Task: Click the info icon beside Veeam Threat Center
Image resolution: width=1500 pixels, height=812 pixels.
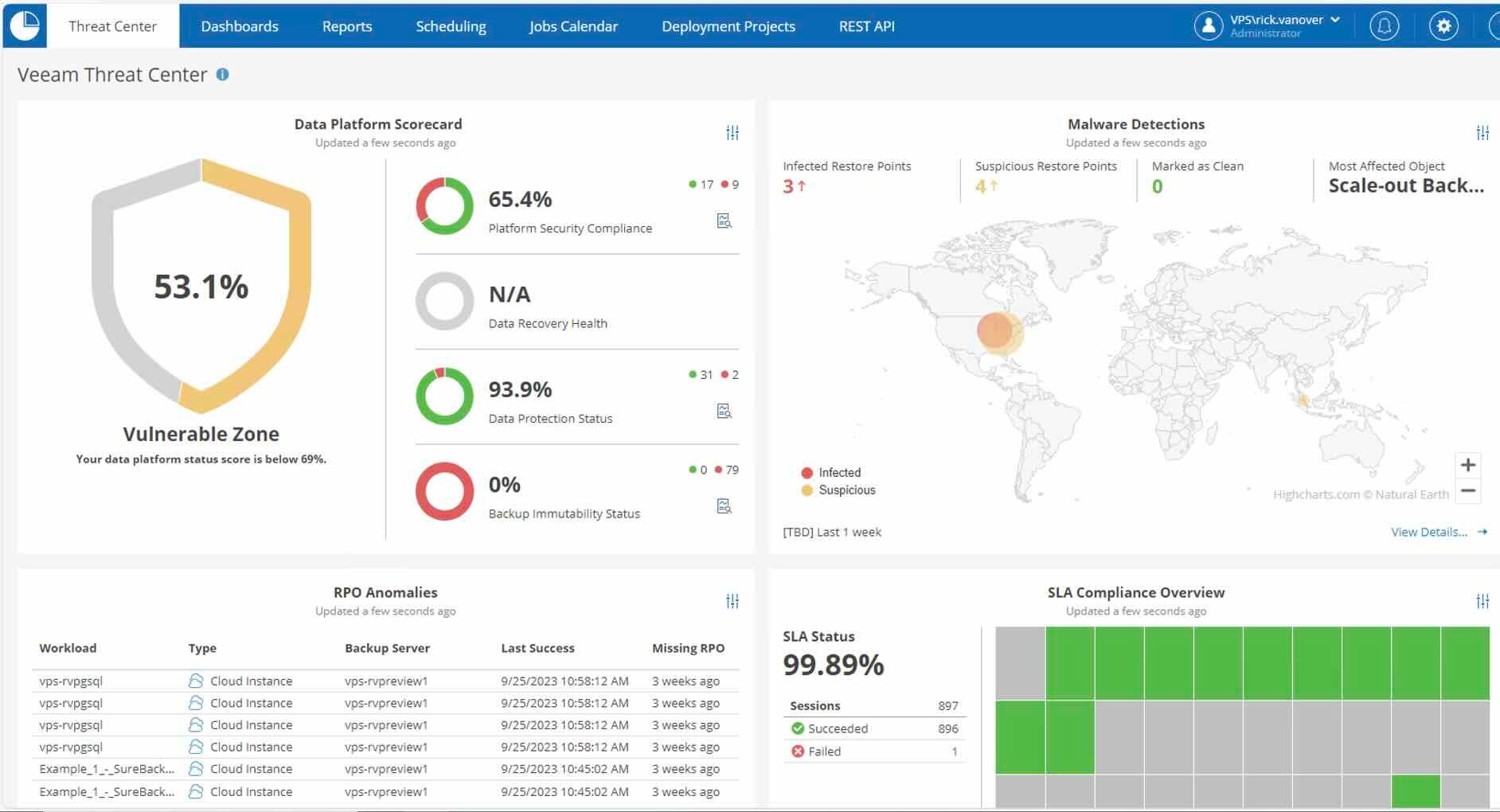Action: point(223,74)
